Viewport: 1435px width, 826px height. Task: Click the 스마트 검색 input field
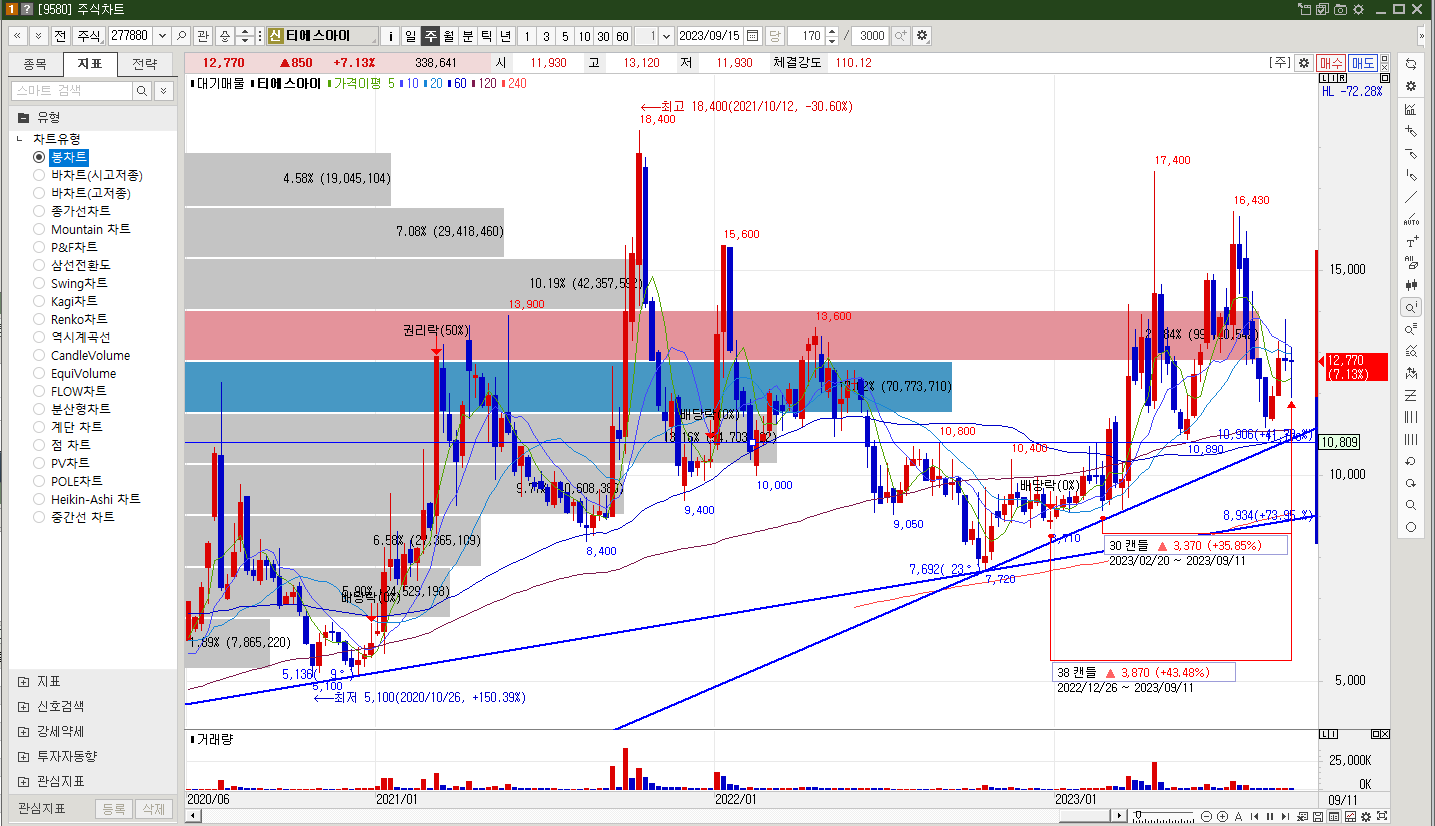pos(72,90)
